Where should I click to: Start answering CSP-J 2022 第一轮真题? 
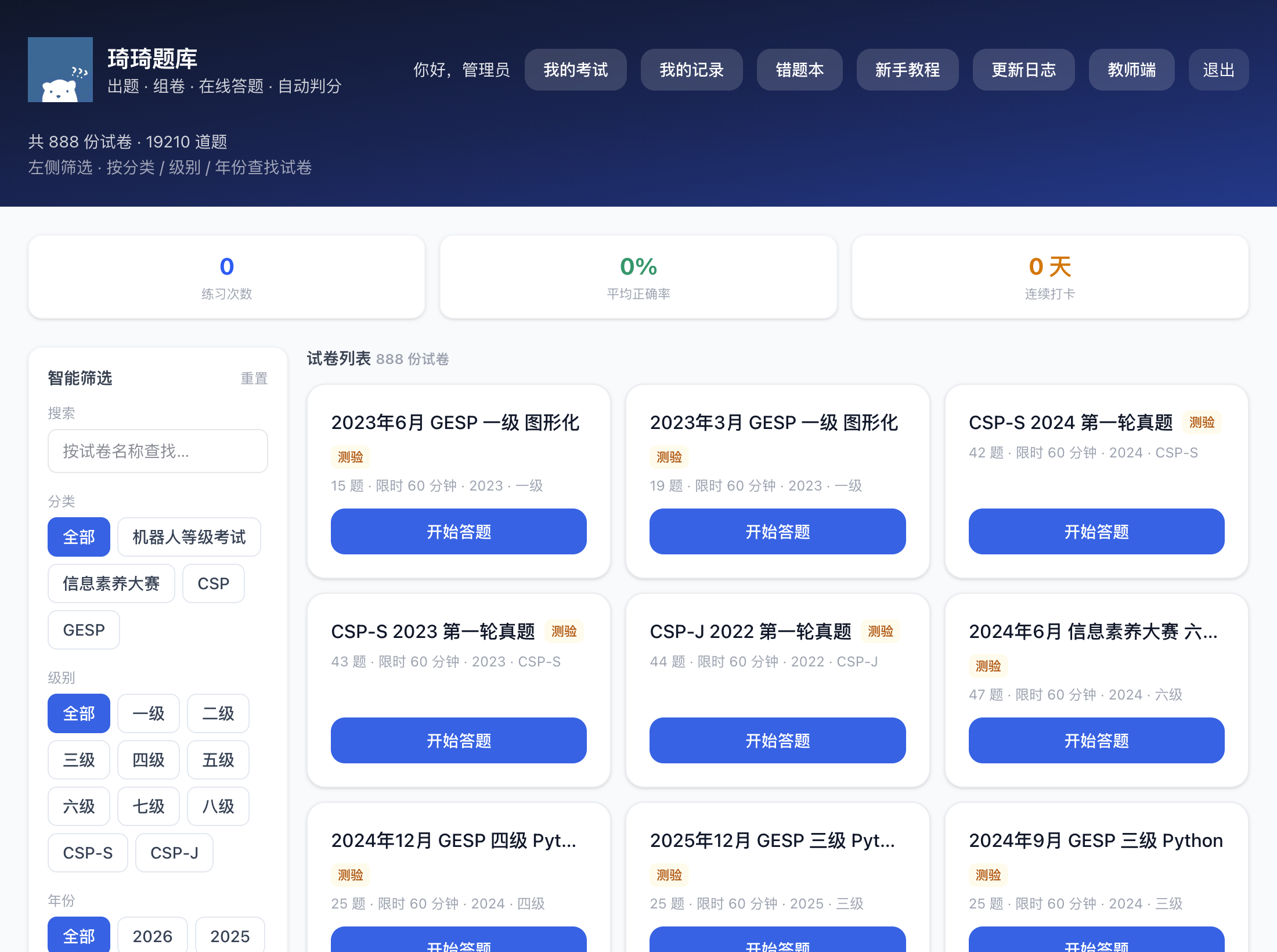(x=777, y=741)
